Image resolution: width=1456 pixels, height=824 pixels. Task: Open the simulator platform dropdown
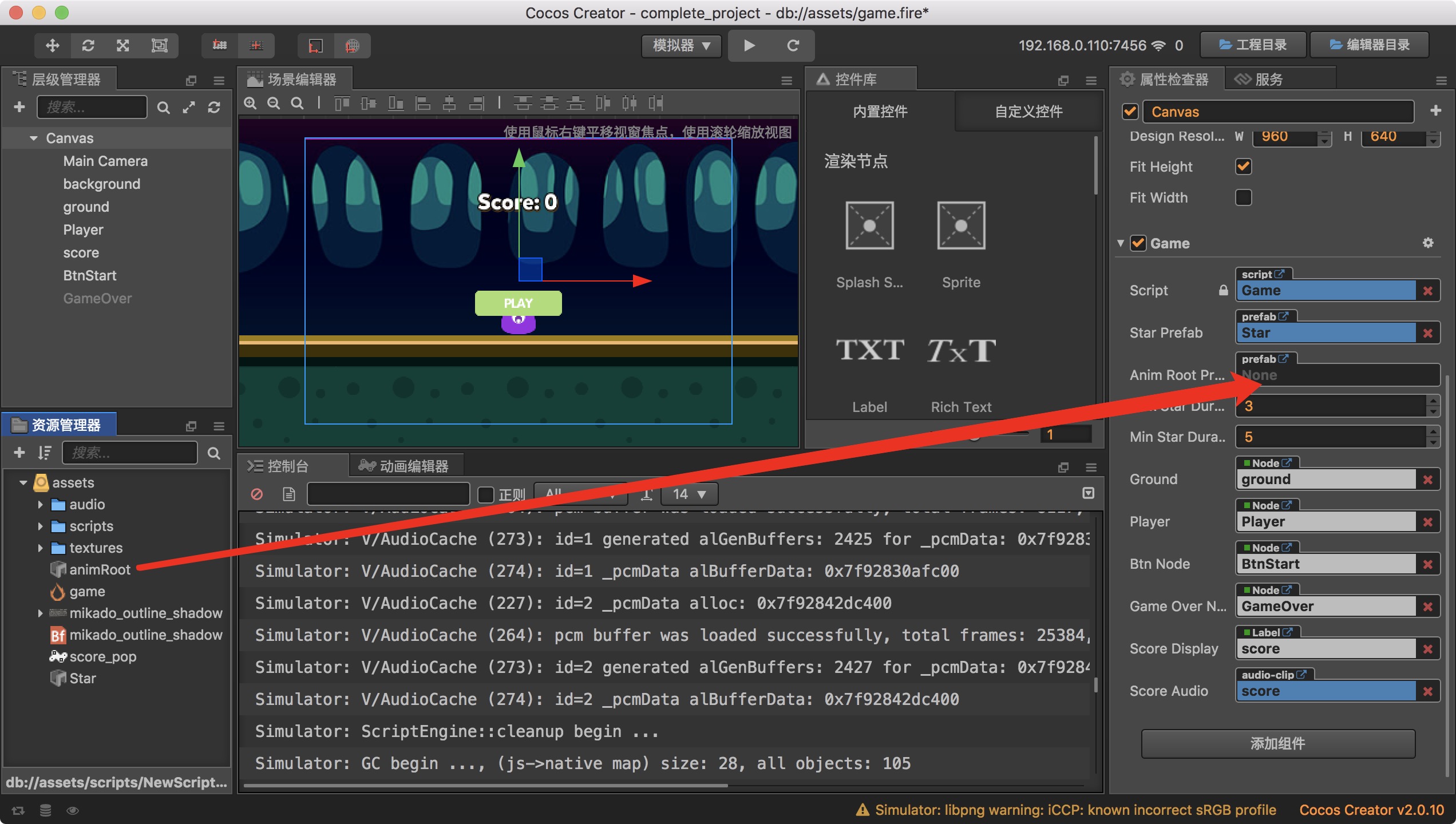coord(681,45)
